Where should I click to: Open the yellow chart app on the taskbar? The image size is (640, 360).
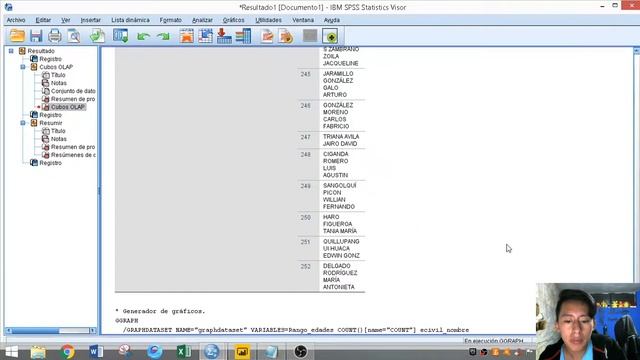tap(242, 352)
